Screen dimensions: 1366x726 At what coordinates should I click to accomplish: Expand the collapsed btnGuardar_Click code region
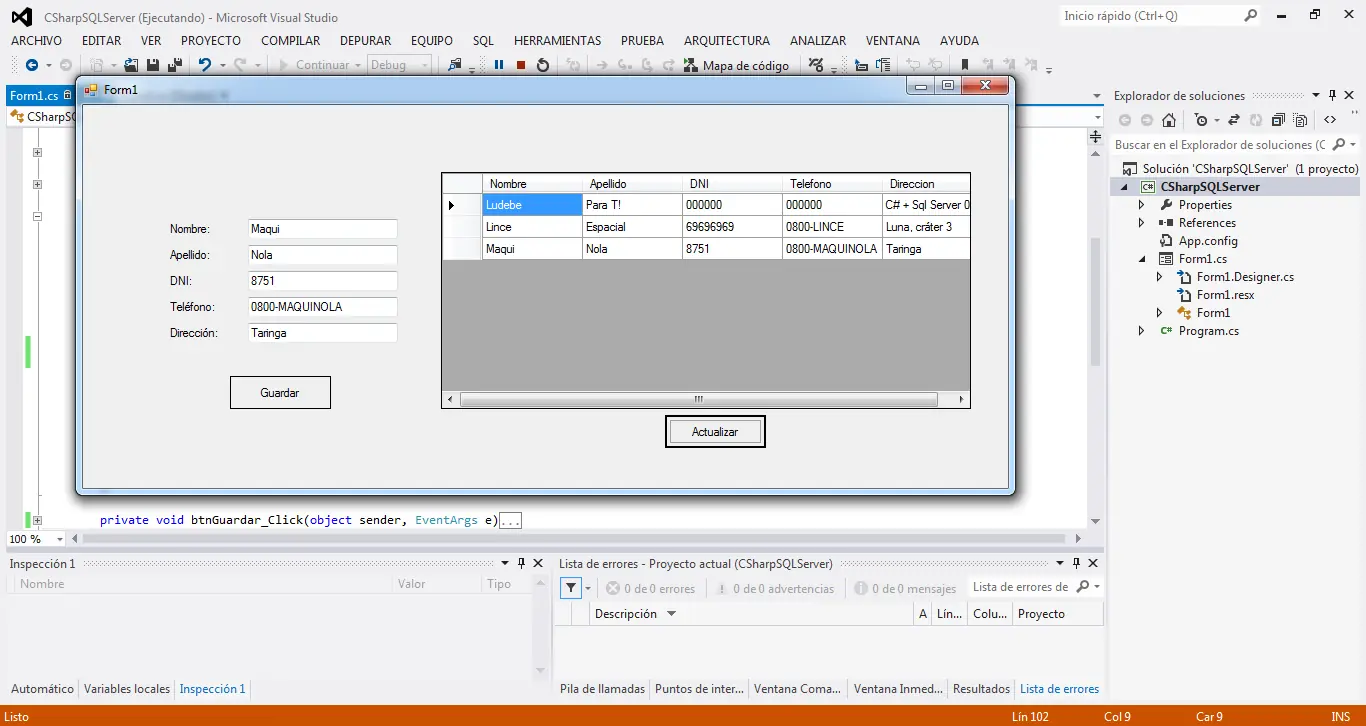click(37, 520)
